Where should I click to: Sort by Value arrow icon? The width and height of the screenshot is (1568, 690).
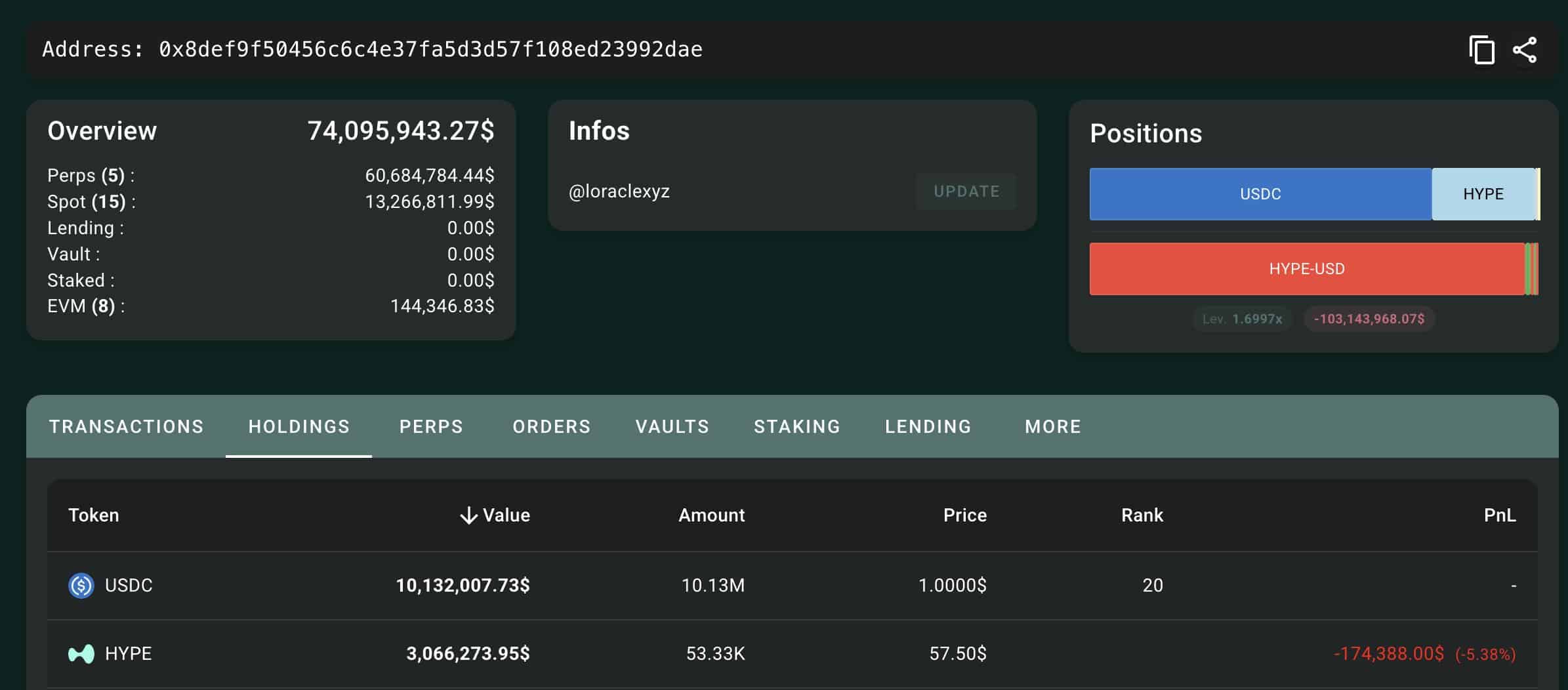click(x=468, y=516)
